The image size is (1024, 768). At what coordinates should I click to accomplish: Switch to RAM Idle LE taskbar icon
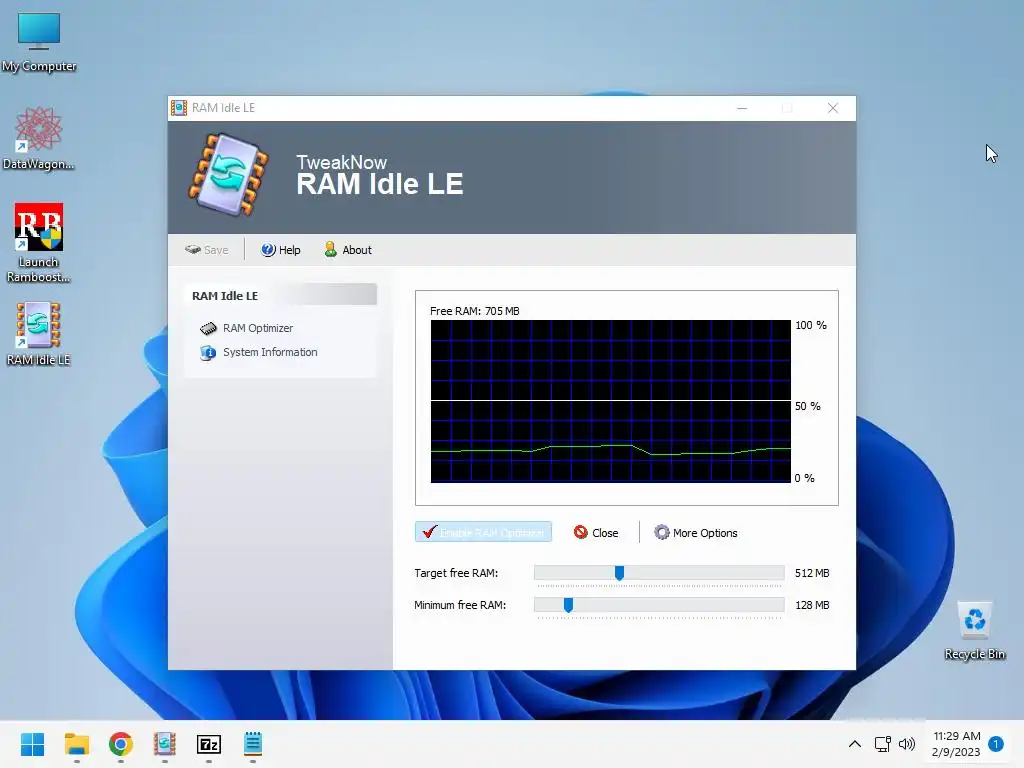pos(165,744)
